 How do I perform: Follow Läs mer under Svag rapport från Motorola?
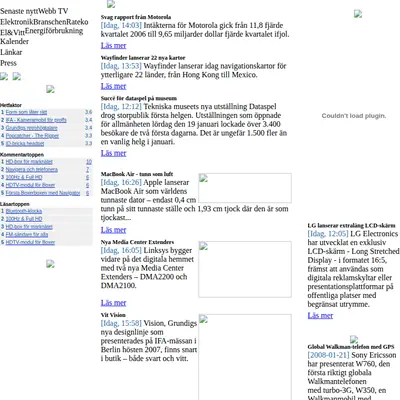point(113,45)
